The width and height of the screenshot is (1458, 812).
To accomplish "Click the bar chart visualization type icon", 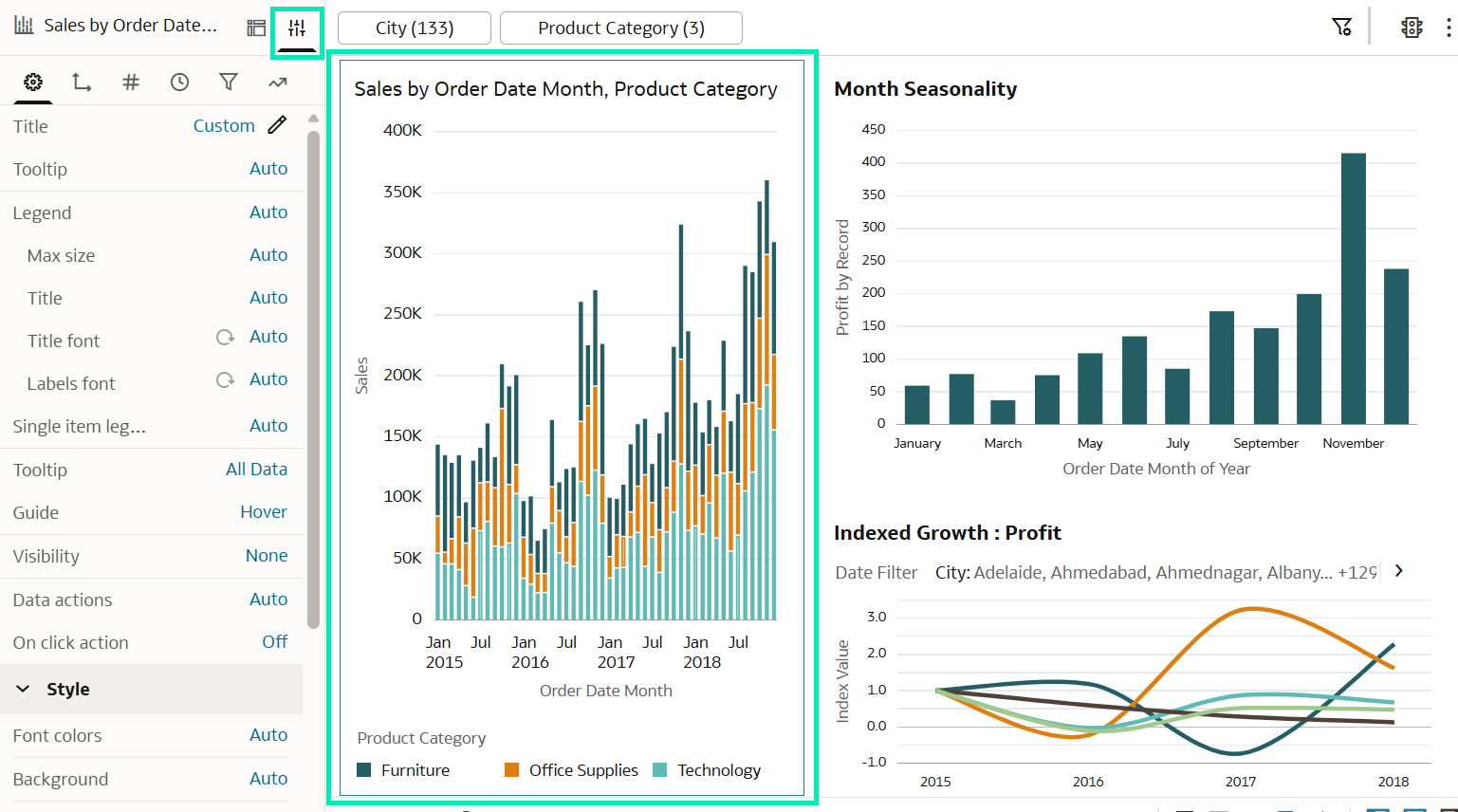I will [x=24, y=26].
